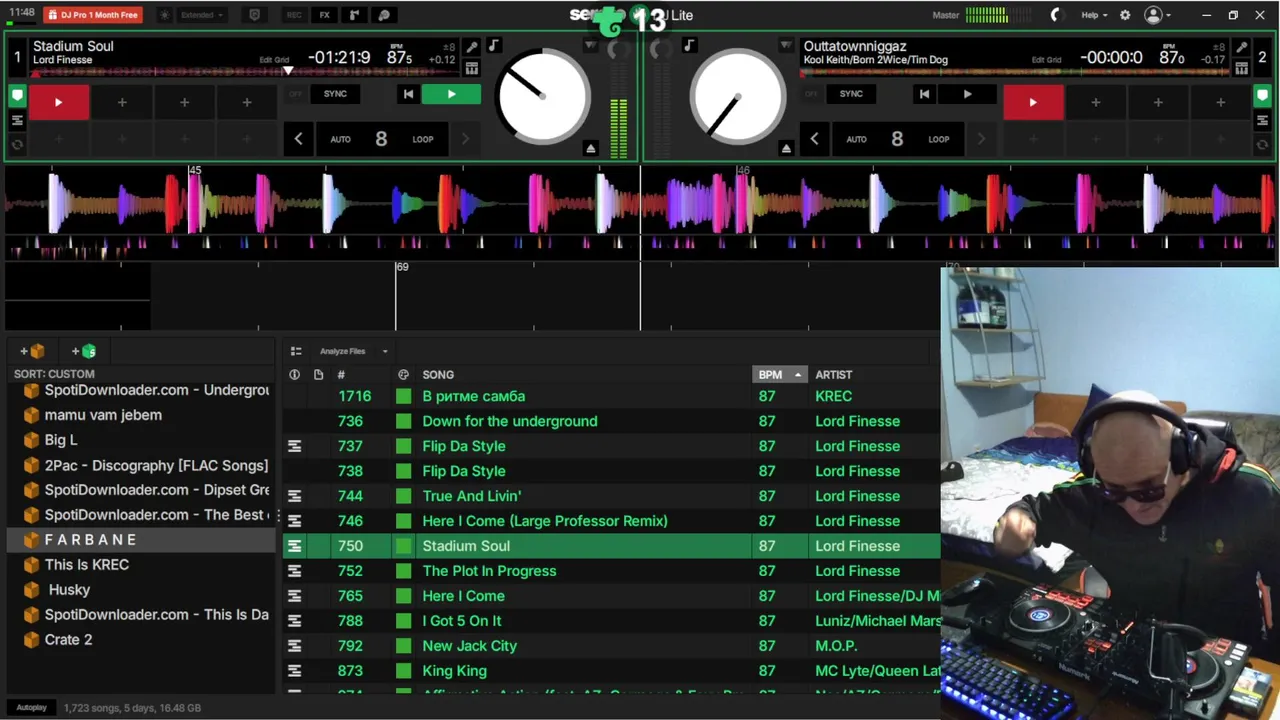
Task: Add a new crate
Action: coord(32,351)
